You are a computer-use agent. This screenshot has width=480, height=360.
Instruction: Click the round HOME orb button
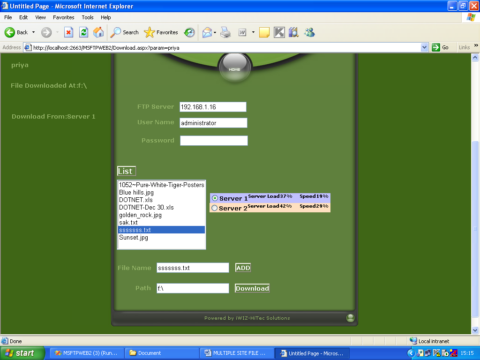click(234, 68)
